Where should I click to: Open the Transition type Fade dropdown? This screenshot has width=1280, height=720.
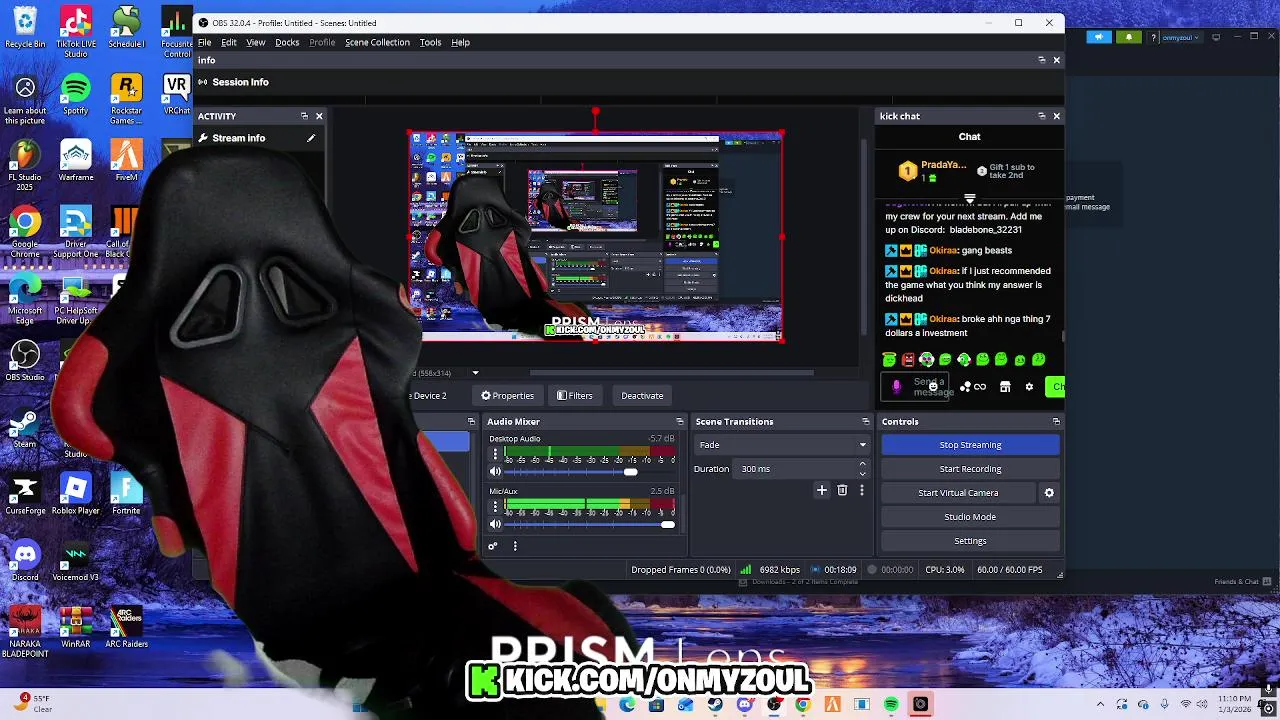point(781,445)
